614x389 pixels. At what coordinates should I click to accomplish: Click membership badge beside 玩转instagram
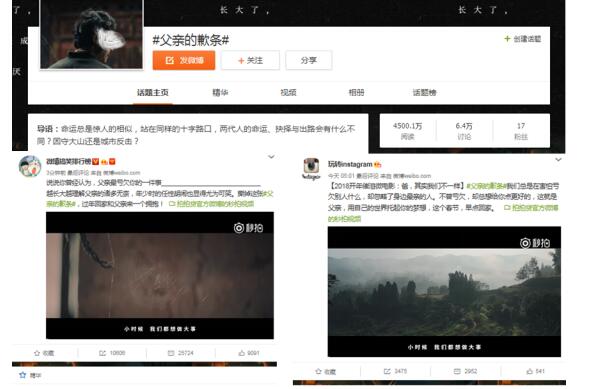377,165
